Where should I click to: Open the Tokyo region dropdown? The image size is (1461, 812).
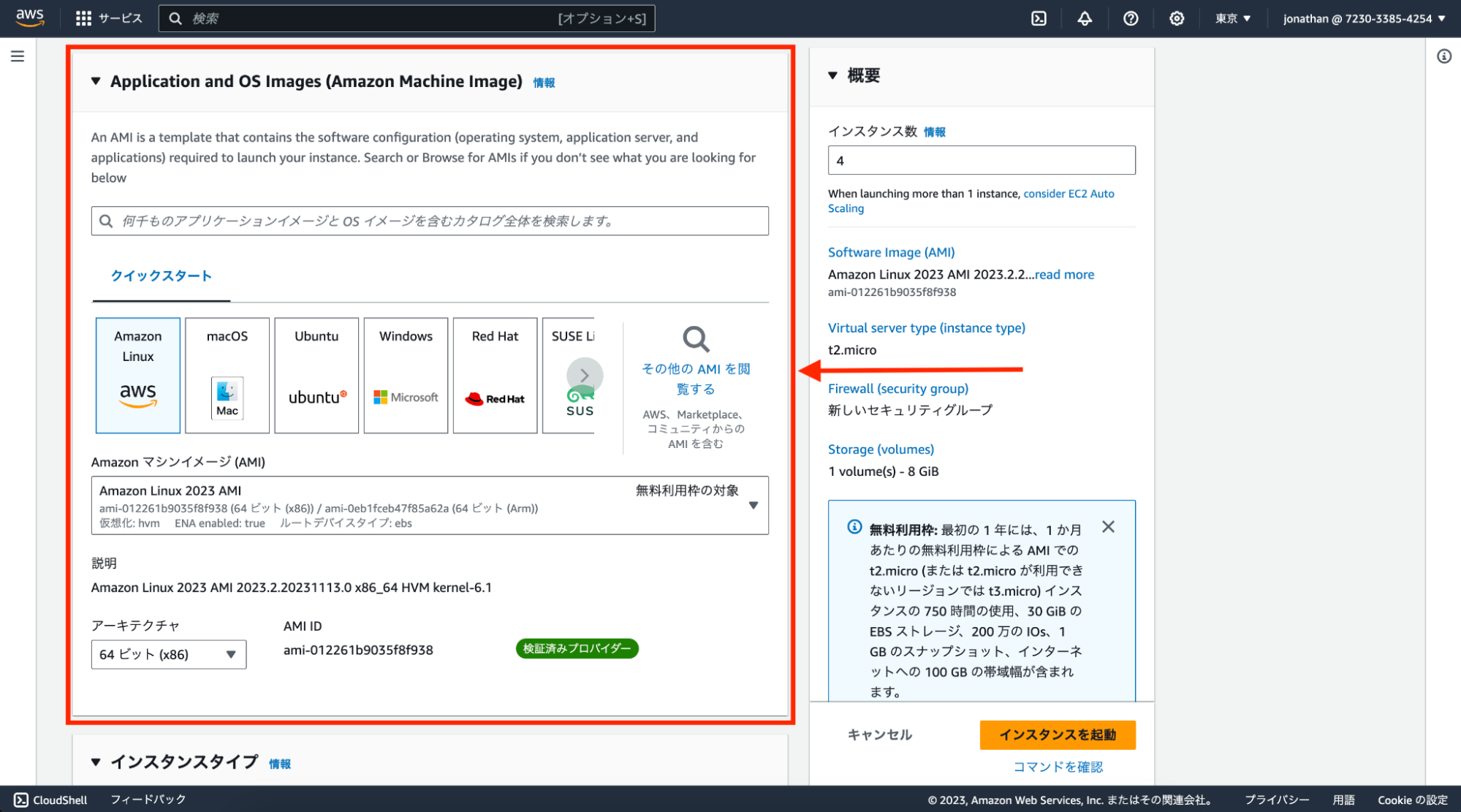coord(1232,18)
